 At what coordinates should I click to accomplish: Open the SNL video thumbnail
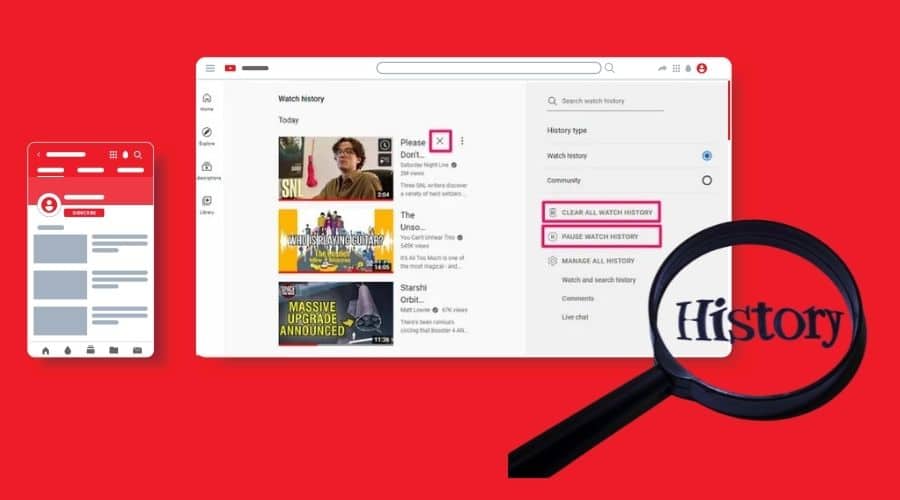(x=336, y=168)
